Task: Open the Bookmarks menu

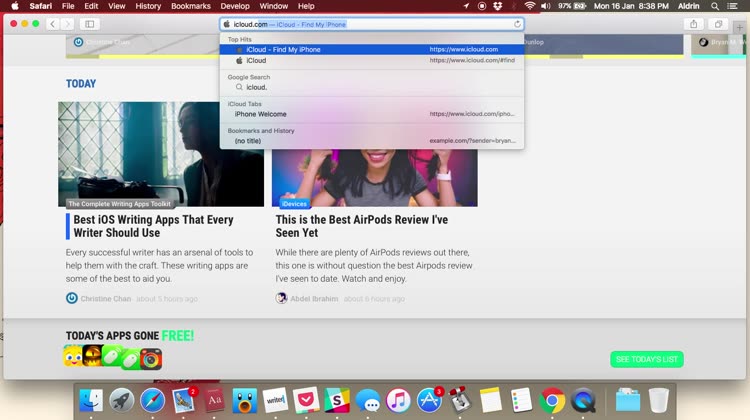Action: [x=190, y=6]
